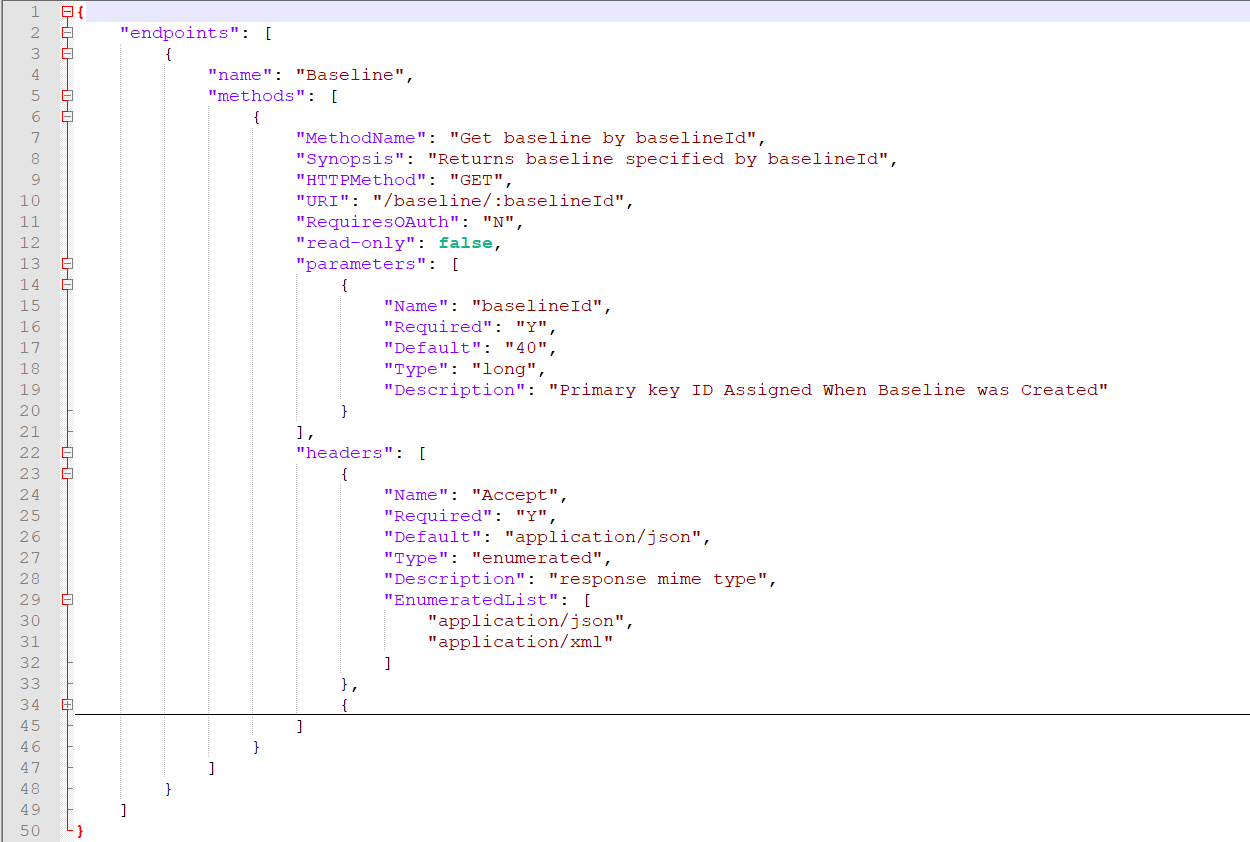Click the "Primary key ID Assigned" description string
Viewport: 1250px width, 842px height.
828,390
